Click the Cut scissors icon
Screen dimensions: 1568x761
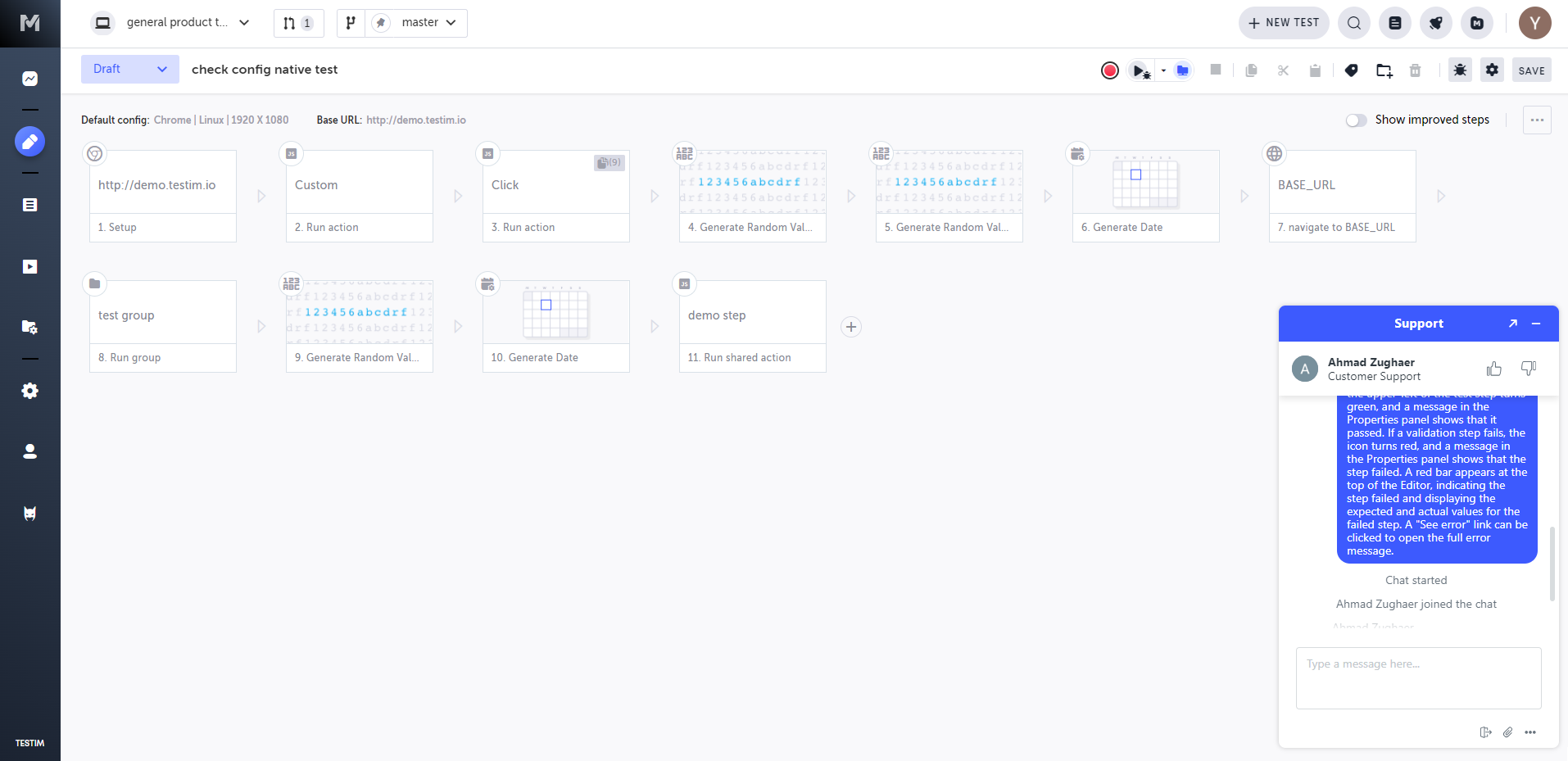1283,70
